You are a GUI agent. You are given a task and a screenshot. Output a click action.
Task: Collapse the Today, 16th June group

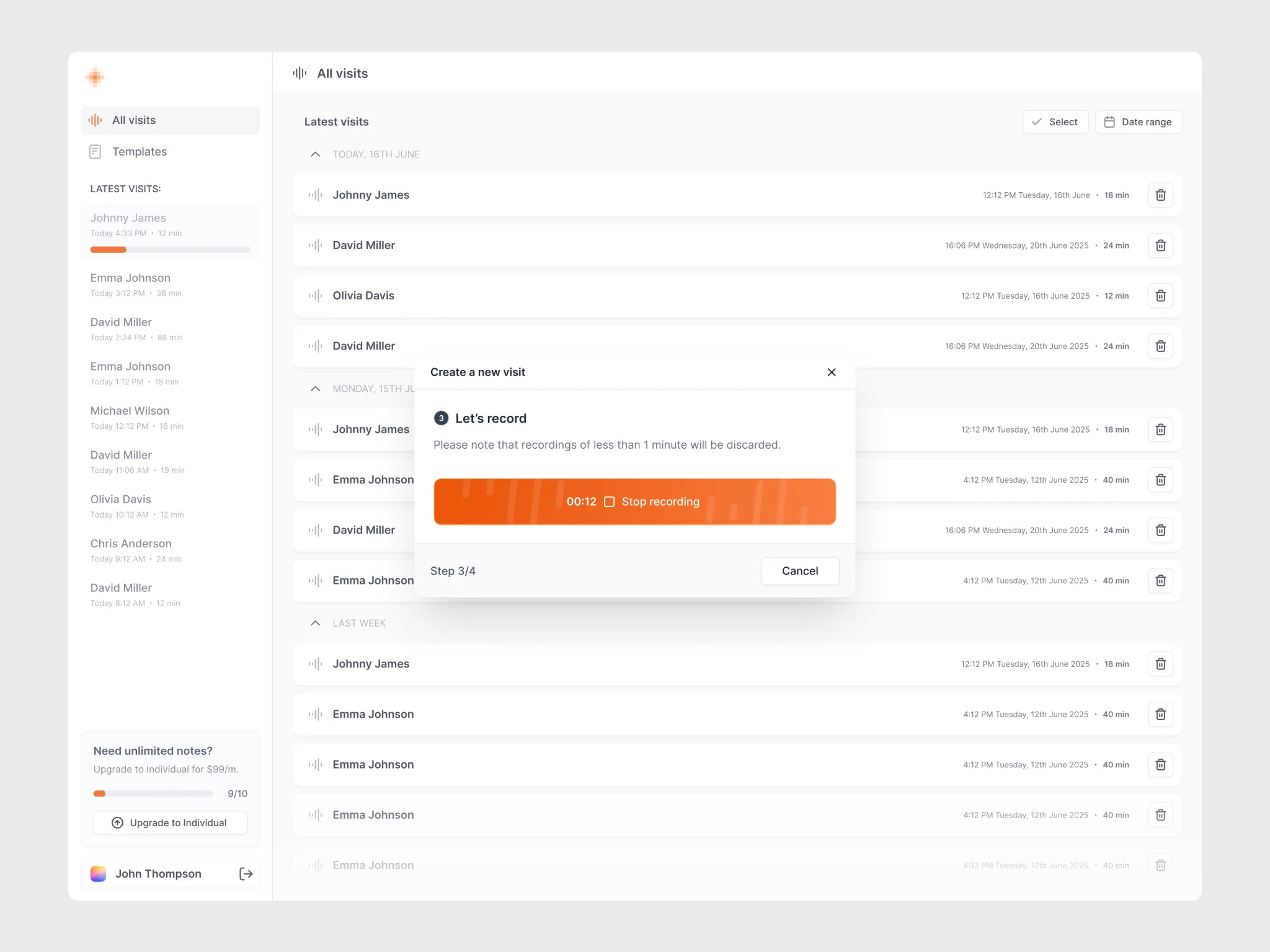(x=315, y=154)
